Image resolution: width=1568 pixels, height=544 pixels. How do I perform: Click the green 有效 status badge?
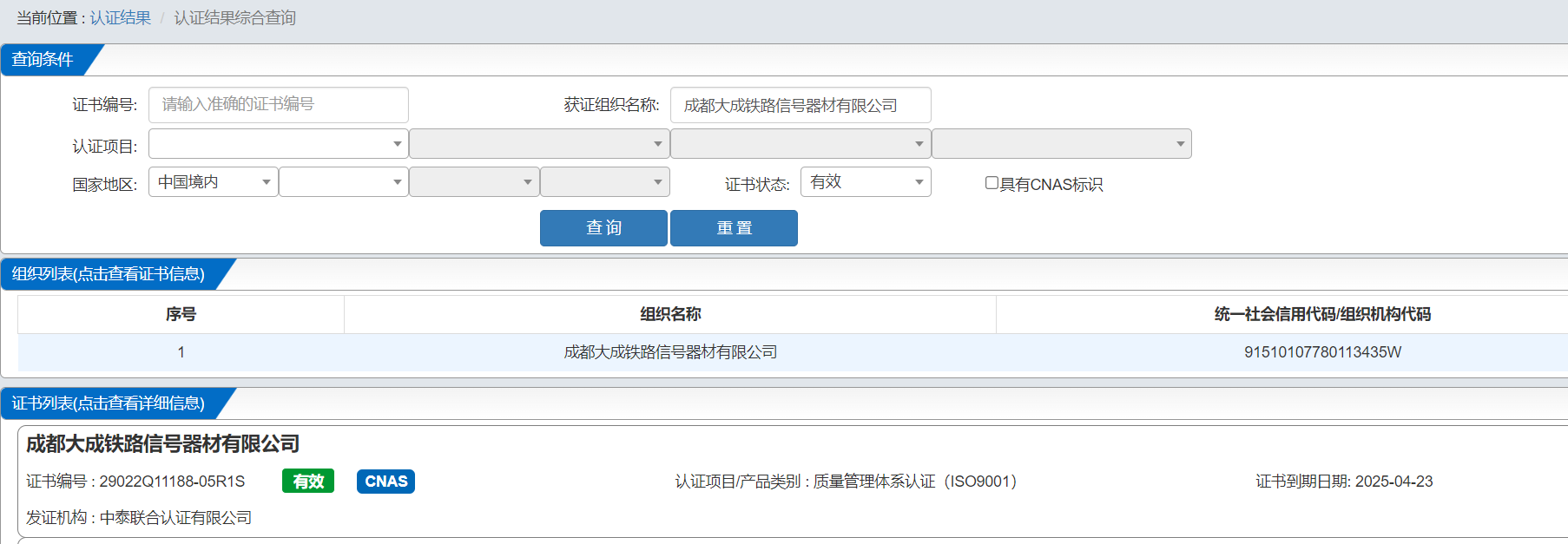point(308,482)
